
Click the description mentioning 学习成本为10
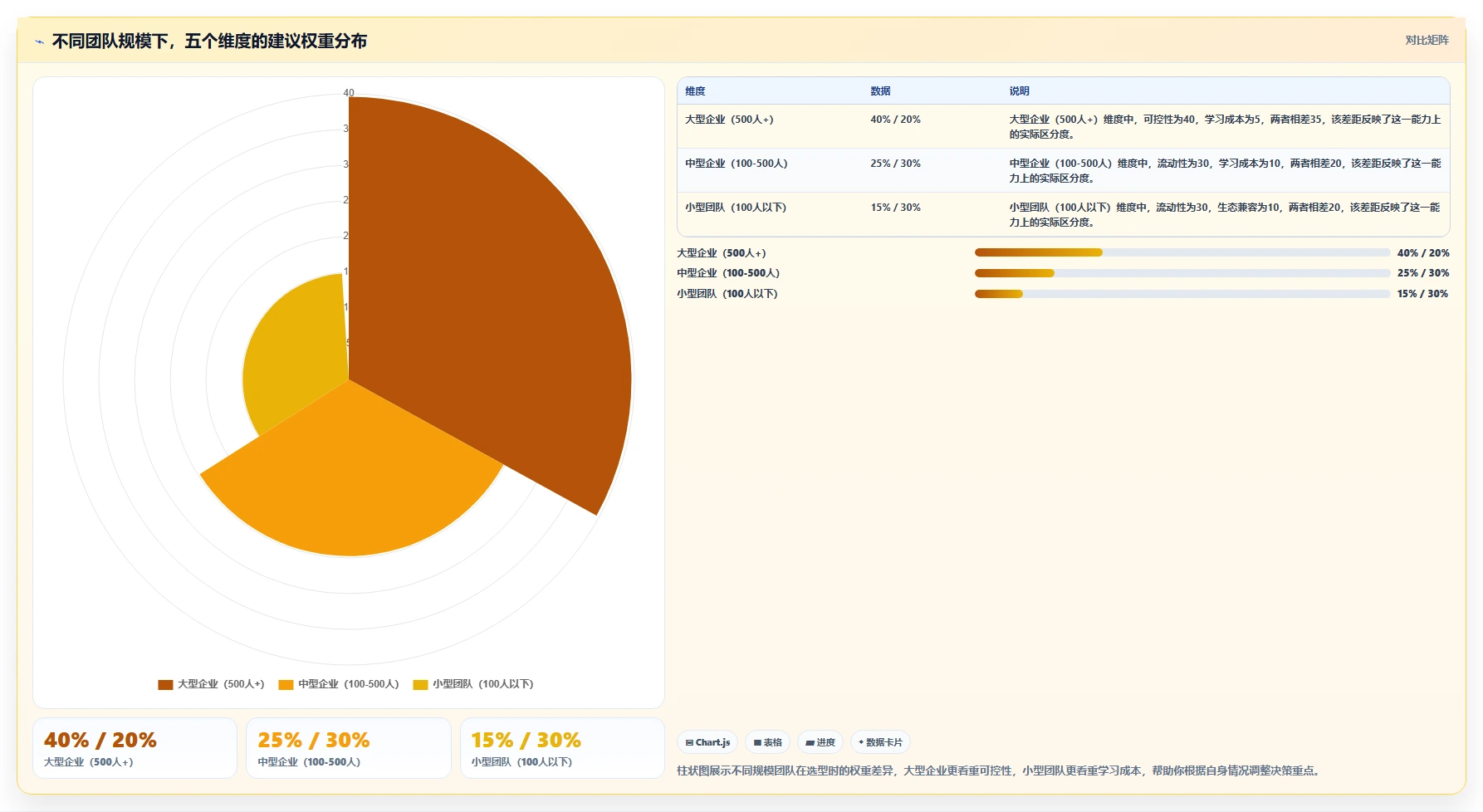1225,171
